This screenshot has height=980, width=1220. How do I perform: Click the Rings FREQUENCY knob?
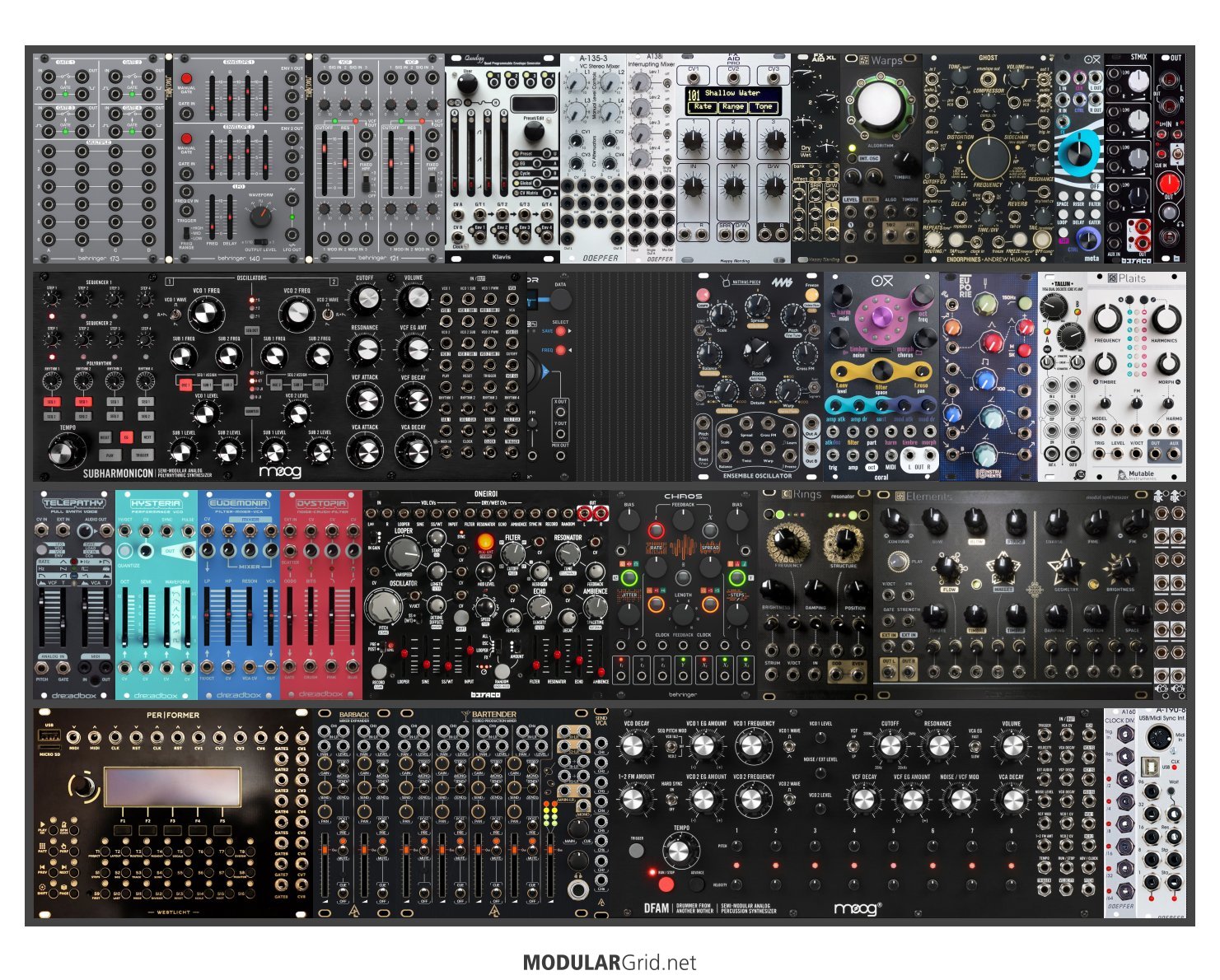coord(788,542)
